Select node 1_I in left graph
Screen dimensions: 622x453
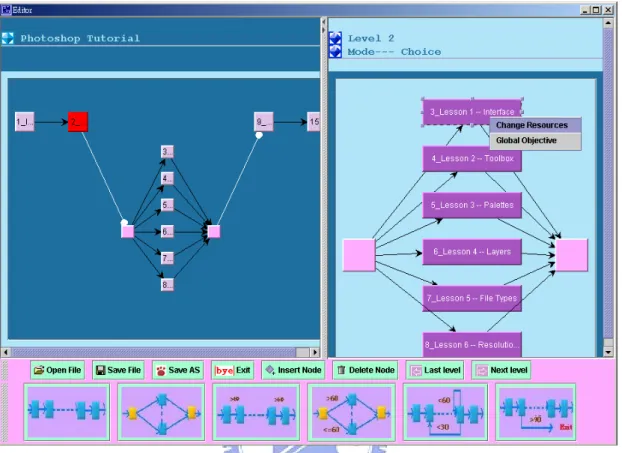click(x=25, y=122)
